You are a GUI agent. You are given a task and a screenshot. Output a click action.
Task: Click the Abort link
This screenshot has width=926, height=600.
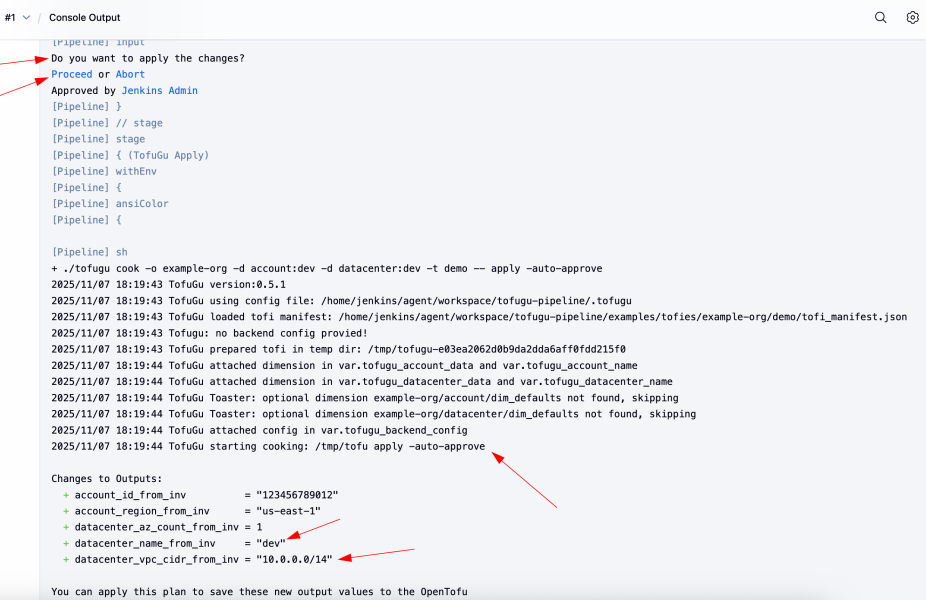[x=130, y=74]
